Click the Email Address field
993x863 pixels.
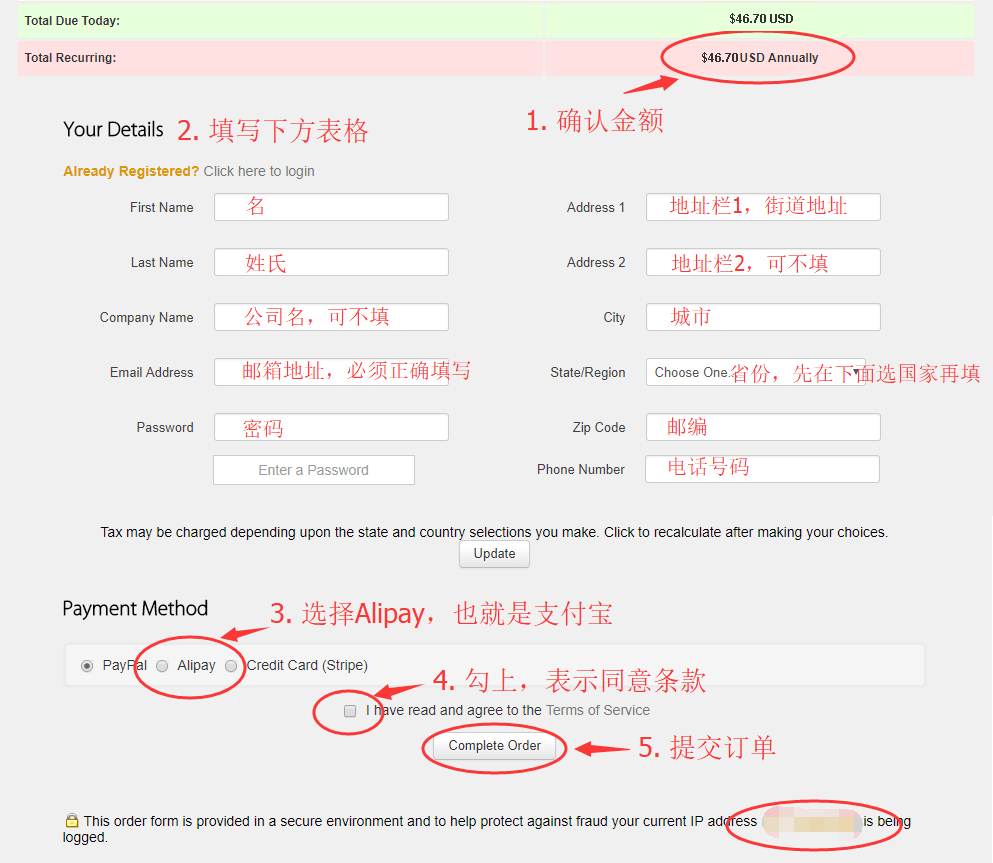(331, 372)
